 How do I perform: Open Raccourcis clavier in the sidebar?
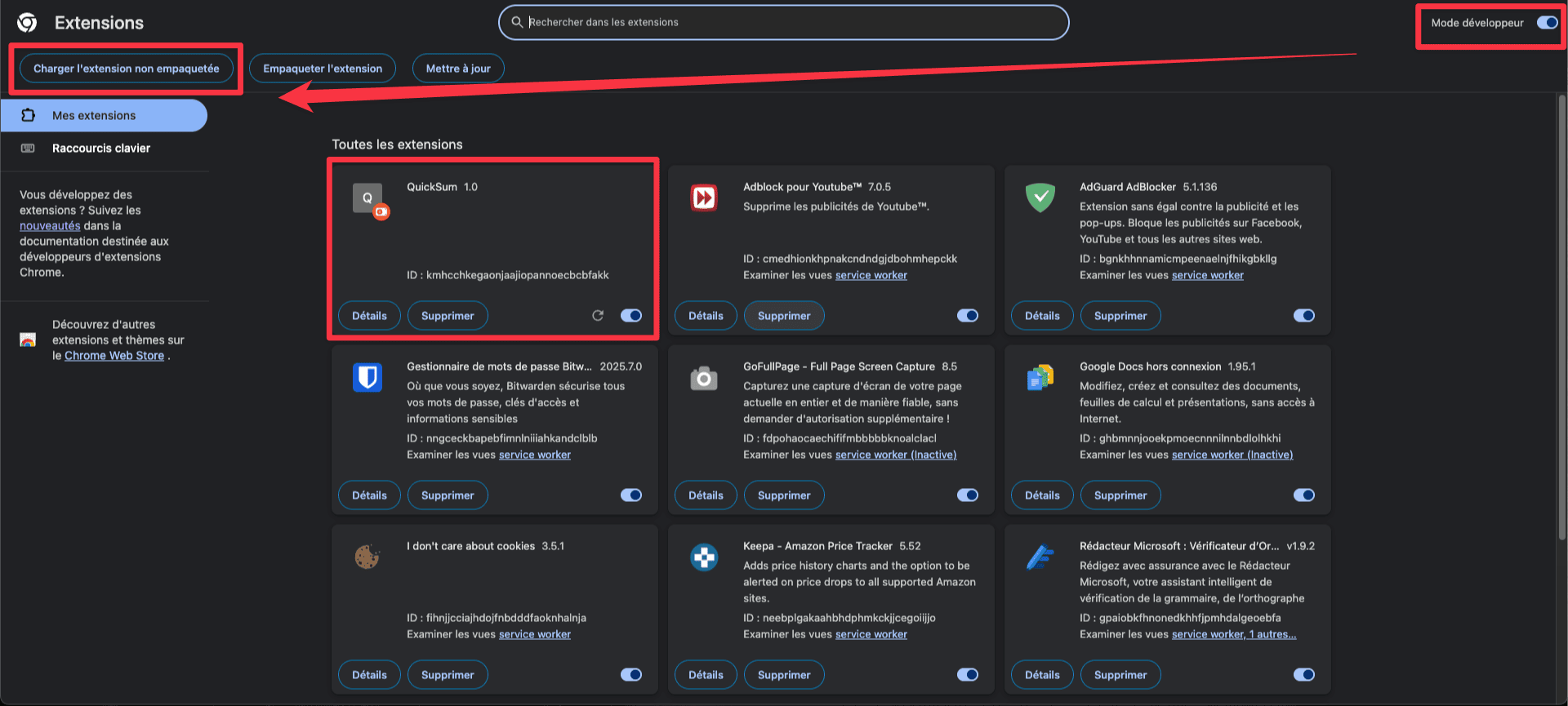(x=104, y=149)
